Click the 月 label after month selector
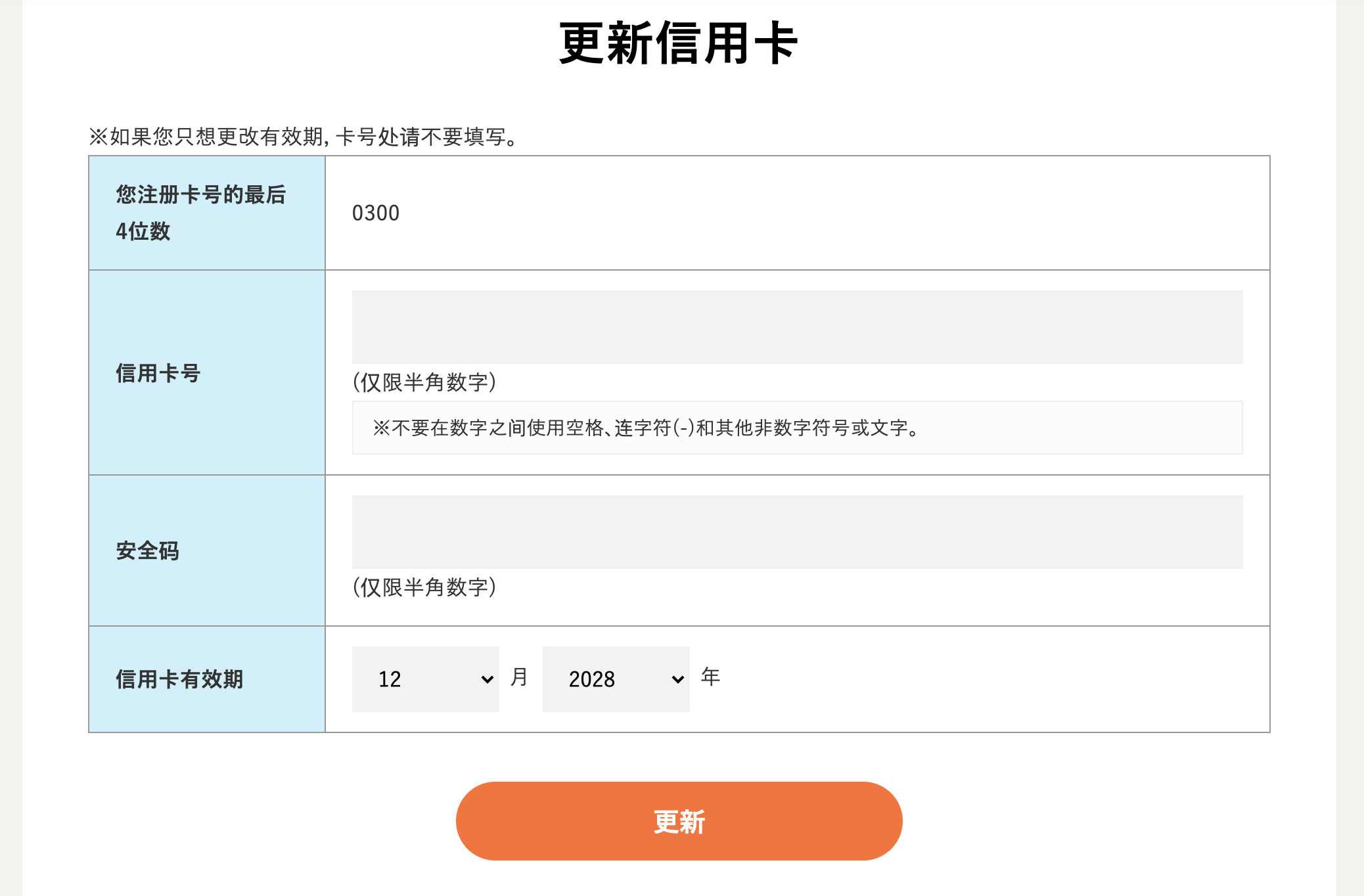1364x896 pixels. click(519, 677)
